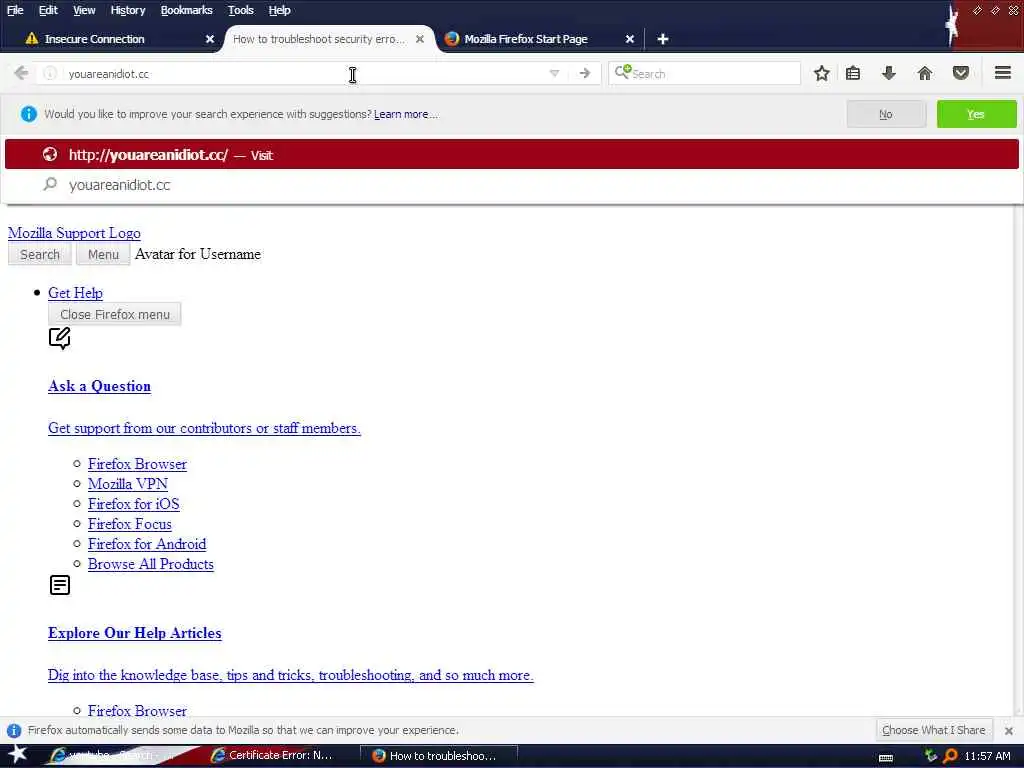The width and height of the screenshot is (1024, 768).
Task: Click Choose What I Share button
Action: (x=933, y=730)
